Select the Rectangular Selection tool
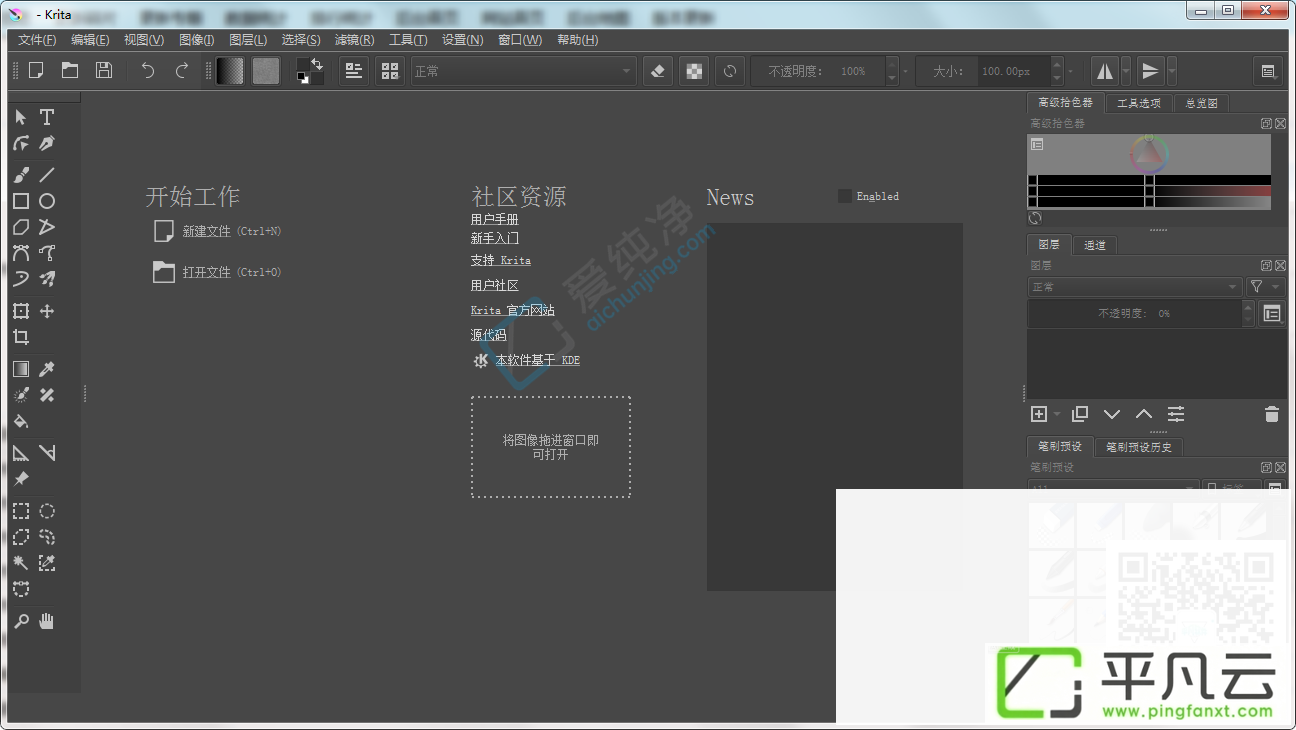 tap(21, 511)
